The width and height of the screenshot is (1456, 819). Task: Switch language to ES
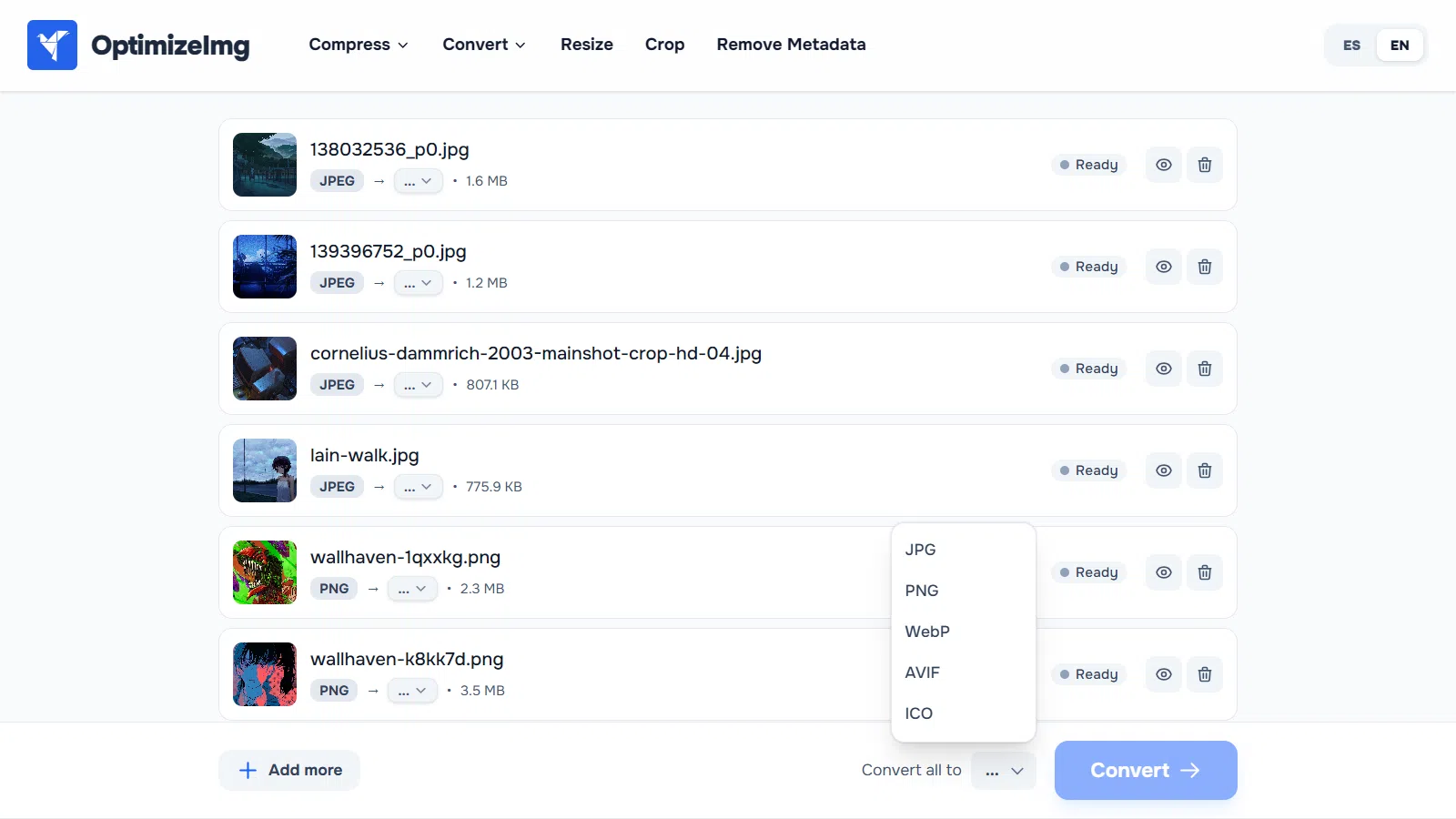[x=1351, y=45]
